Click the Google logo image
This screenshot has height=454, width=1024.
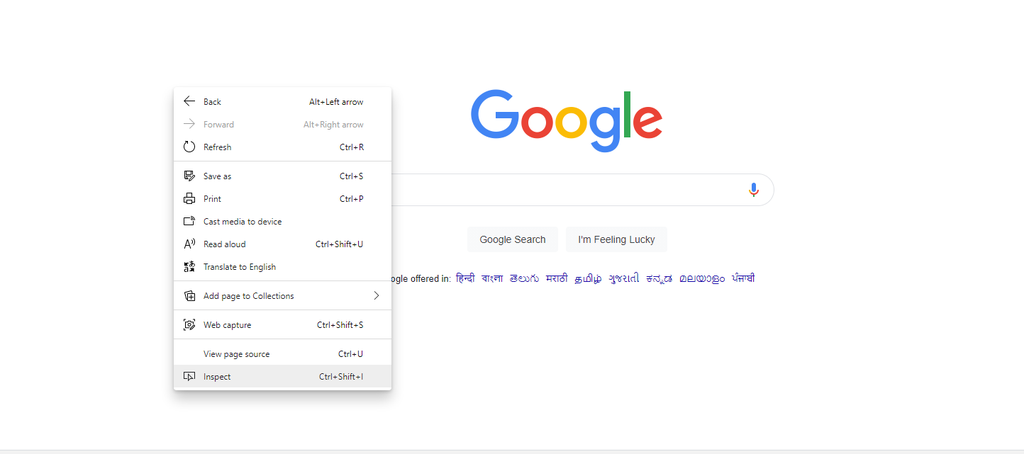566,122
